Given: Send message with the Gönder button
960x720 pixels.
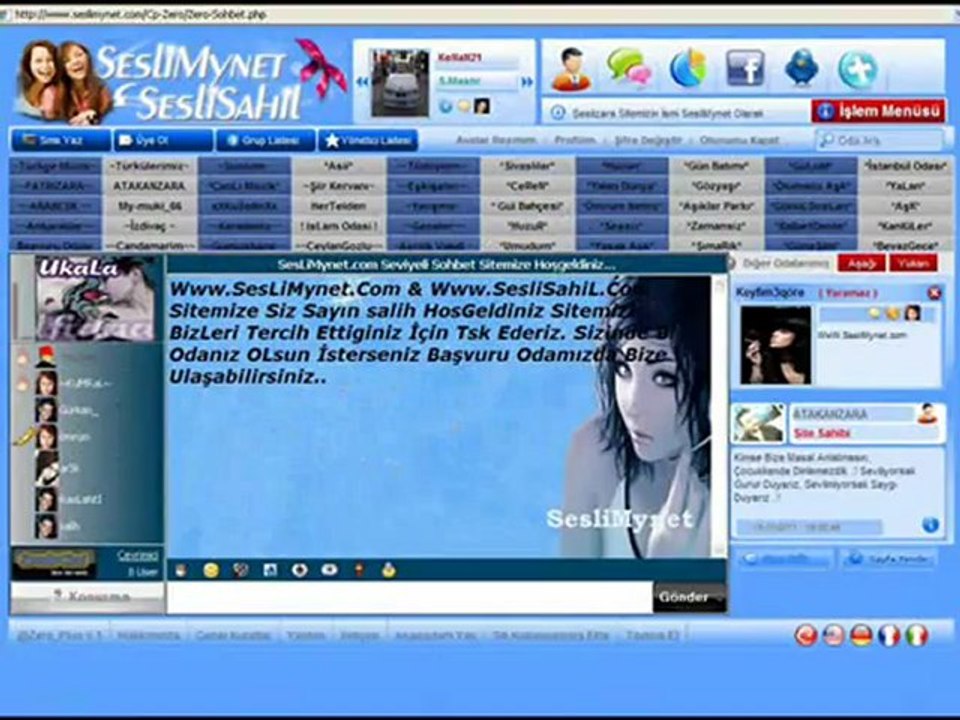Looking at the screenshot, I should pos(690,597).
